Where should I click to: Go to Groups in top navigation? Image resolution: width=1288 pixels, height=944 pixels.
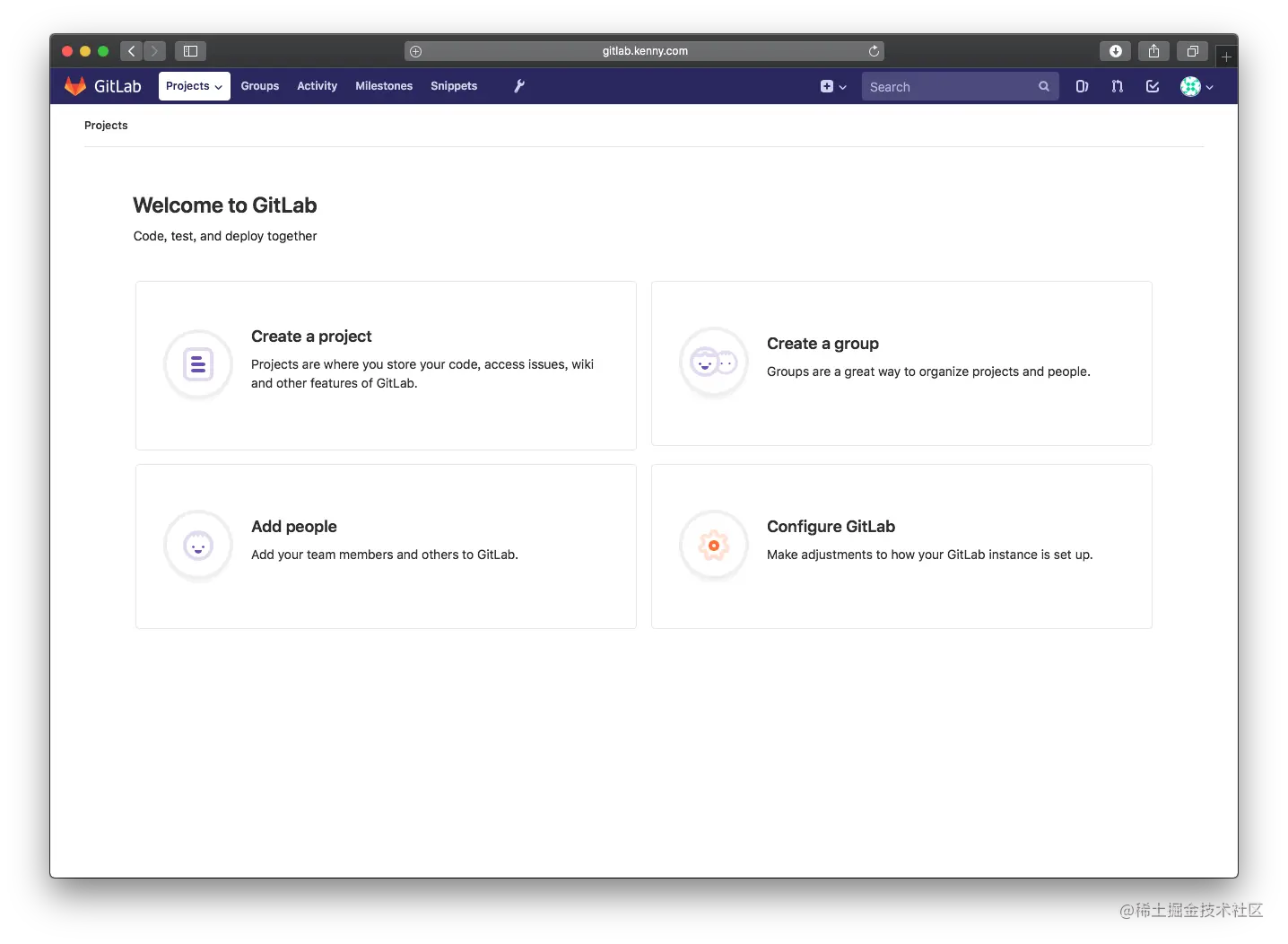pos(260,86)
